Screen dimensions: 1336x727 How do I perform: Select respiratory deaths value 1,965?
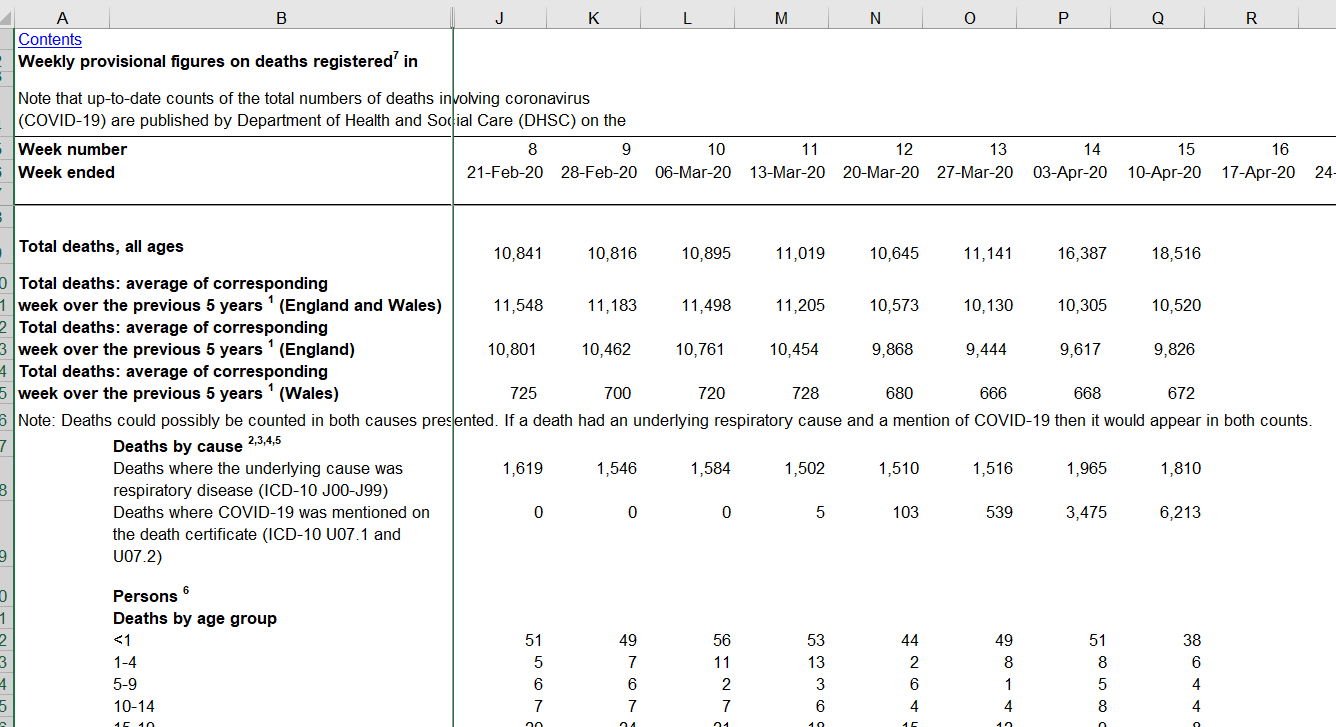coord(1086,468)
